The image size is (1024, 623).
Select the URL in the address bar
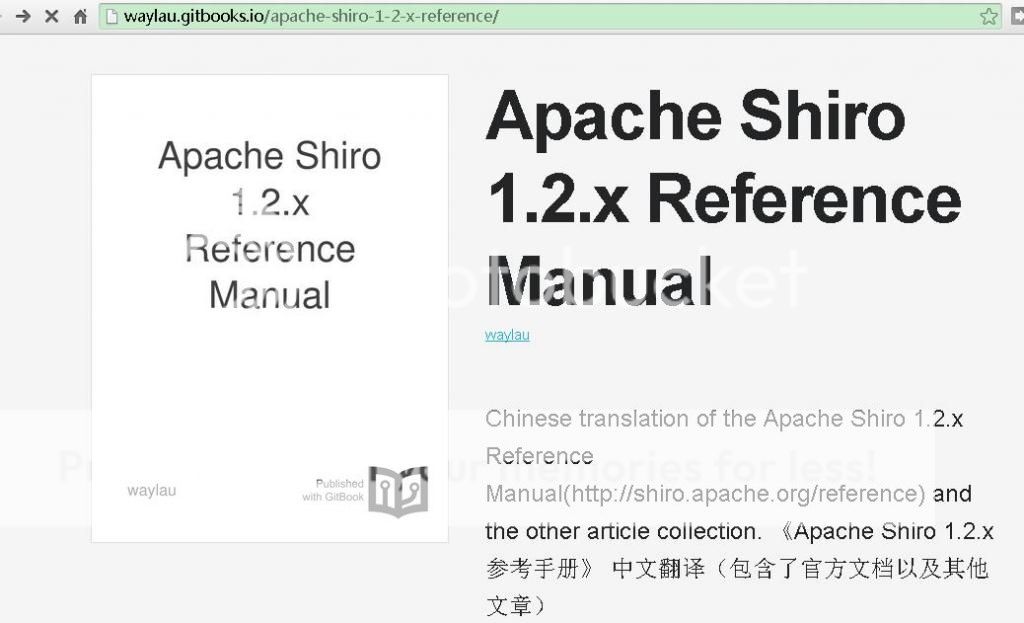(x=300, y=16)
